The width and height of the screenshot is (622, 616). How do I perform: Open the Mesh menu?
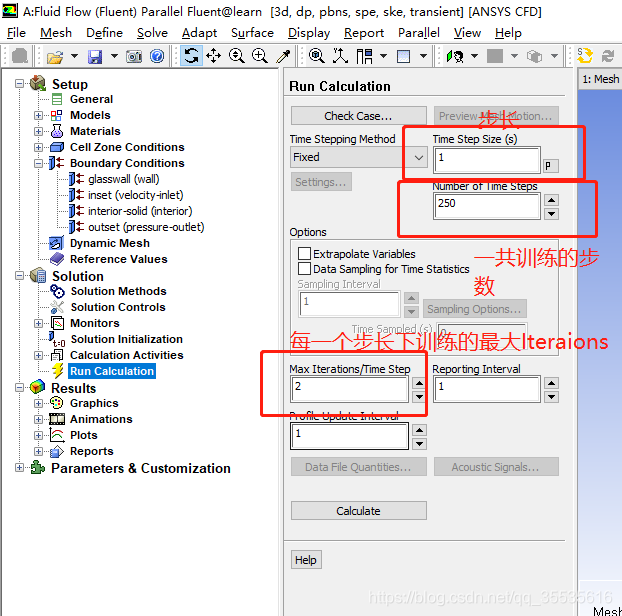(x=56, y=33)
